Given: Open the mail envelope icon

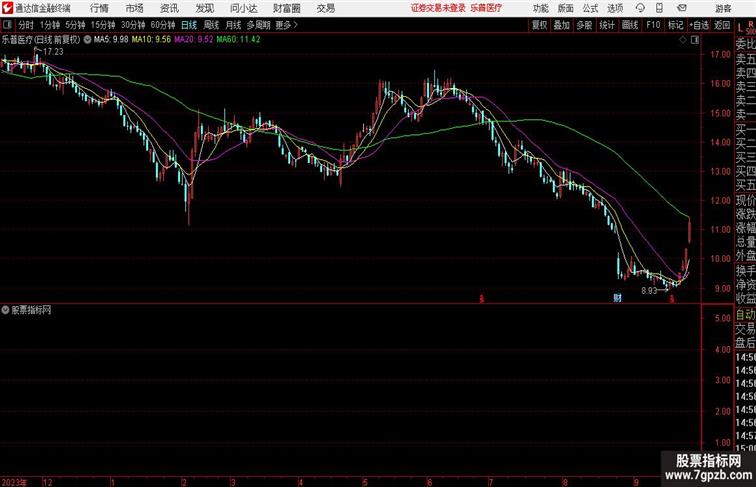Looking at the screenshot, I should pos(682,8).
